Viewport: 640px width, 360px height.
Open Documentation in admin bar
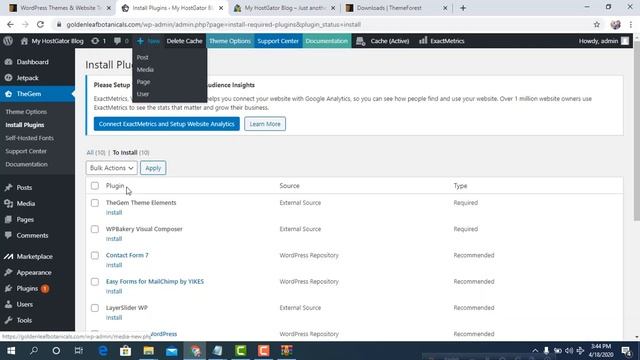click(327, 41)
